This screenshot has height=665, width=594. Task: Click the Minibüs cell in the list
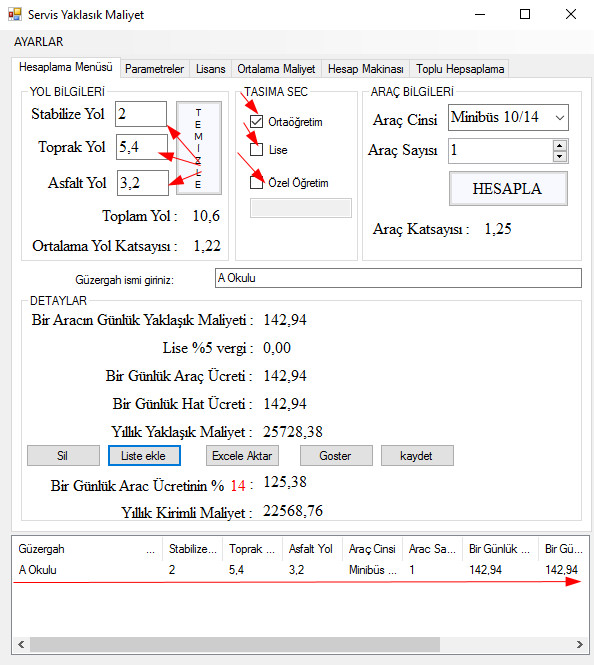click(x=372, y=570)
